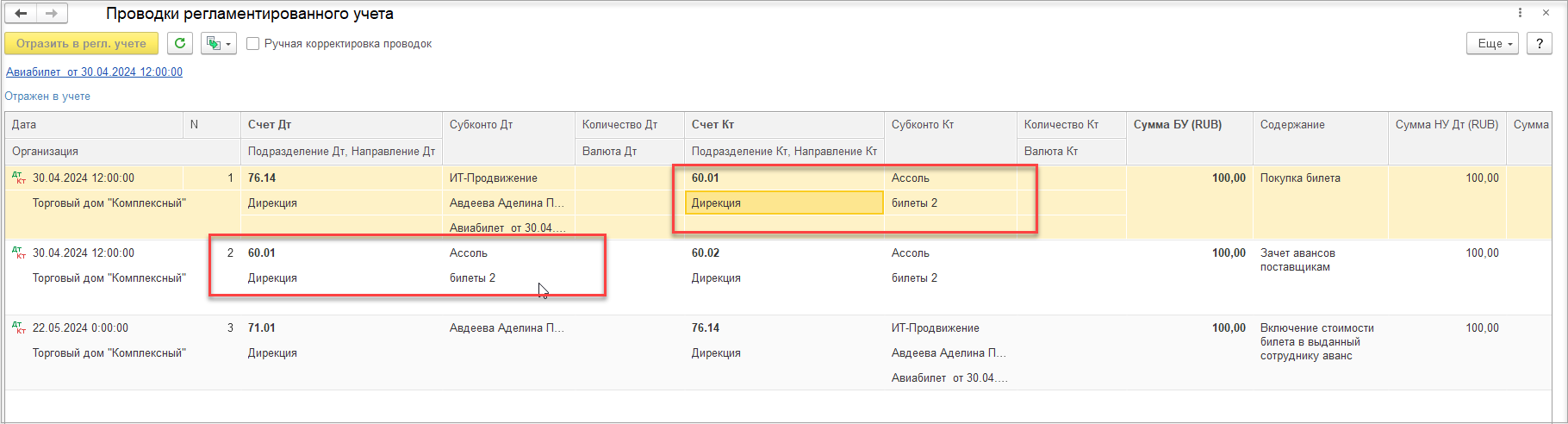This screenshot has height=424, width=1568.
Task: Click the Дт/Кт icon of posting 1
Action: (x=18, y=178)
